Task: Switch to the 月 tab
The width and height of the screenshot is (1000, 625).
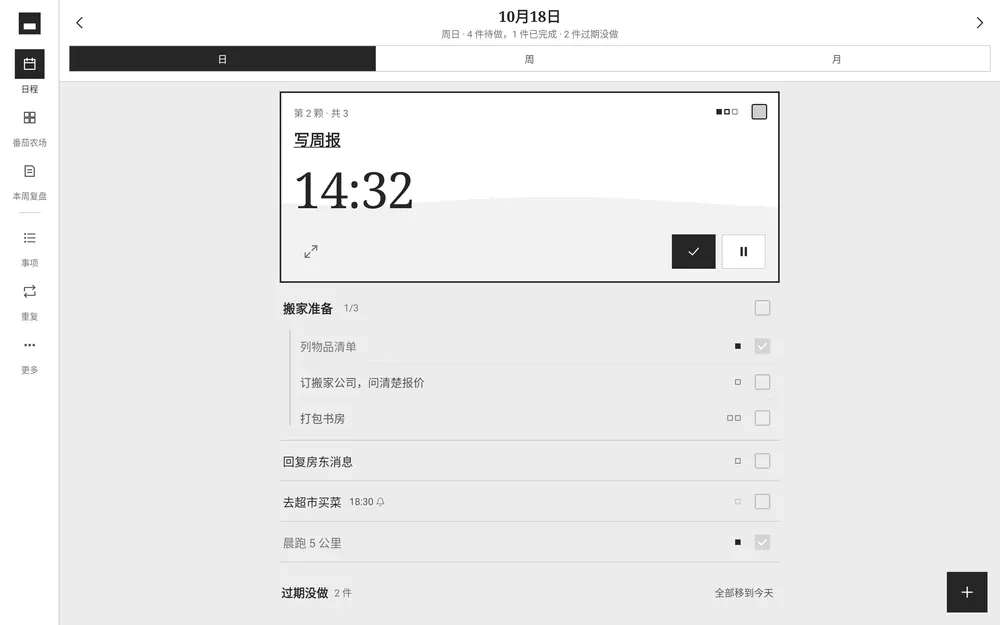Action: pyautogui.click(x=836, y=59)
